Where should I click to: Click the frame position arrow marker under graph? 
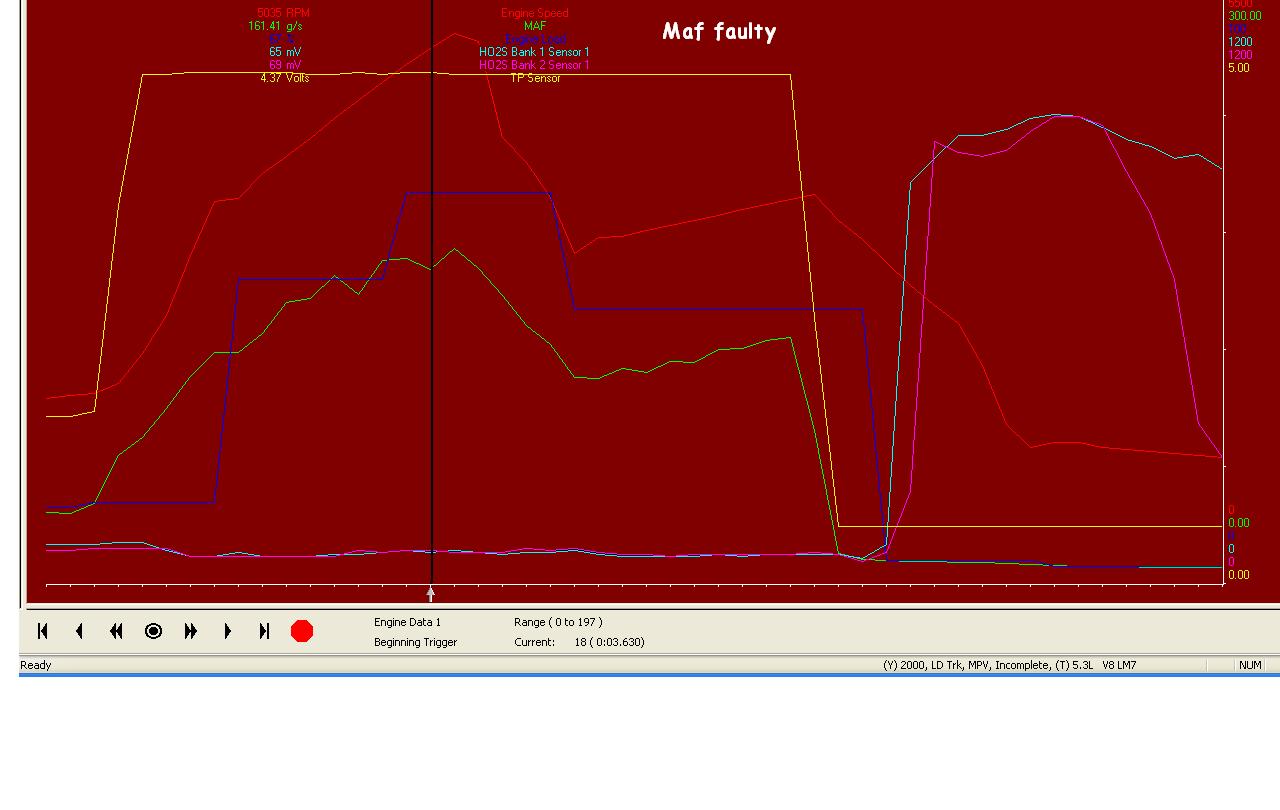pos(431,594)
